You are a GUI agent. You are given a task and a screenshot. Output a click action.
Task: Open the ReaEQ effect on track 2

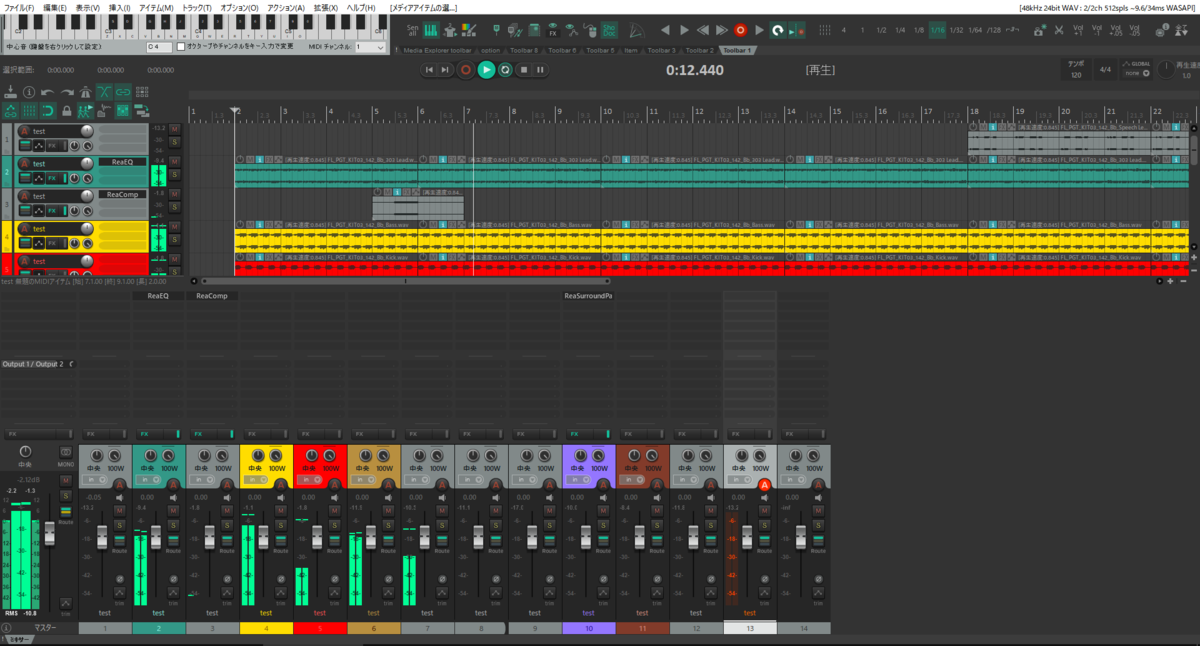pyautogui.click(x=122, y=162)
